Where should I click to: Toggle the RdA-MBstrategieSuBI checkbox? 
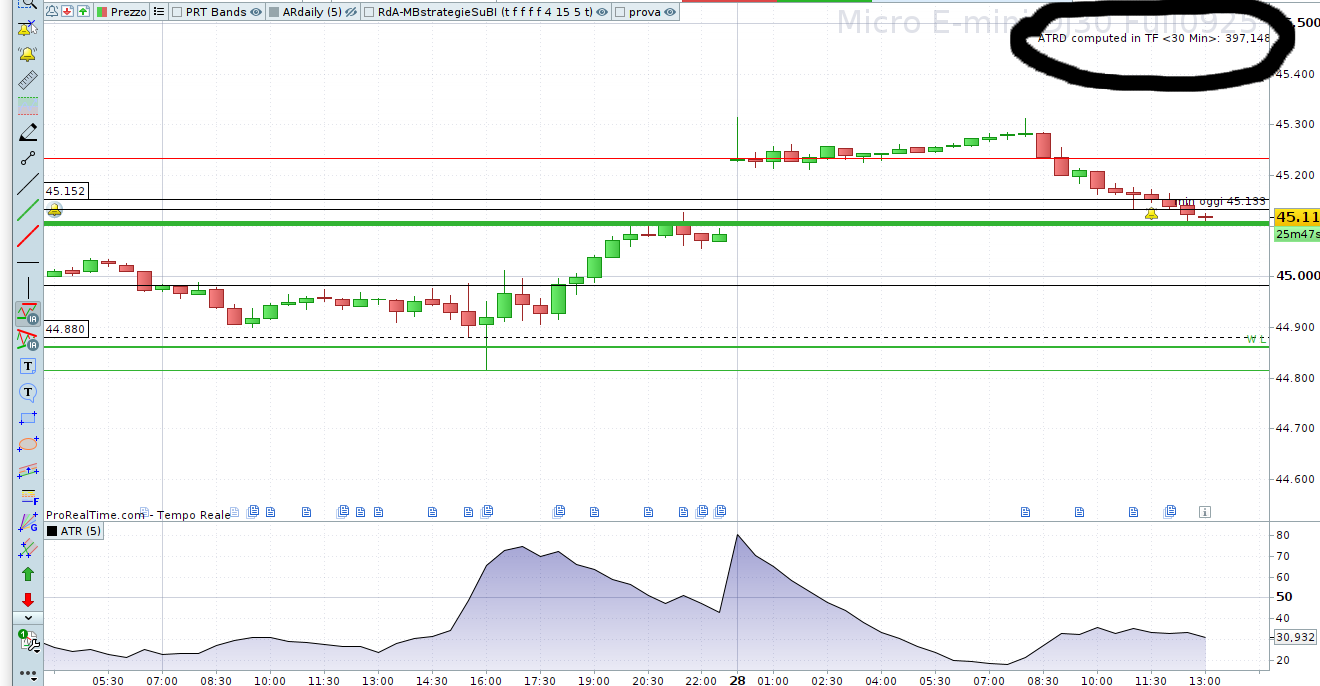point(370,13)
